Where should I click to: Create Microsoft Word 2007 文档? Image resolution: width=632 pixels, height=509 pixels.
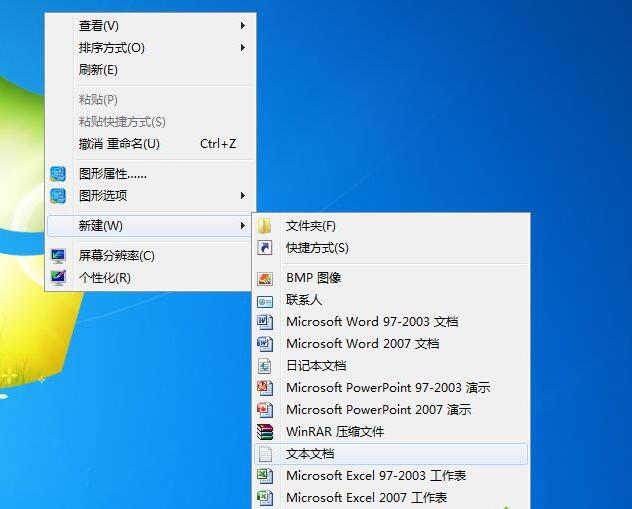pyautogui.click(x=391, y=344)
